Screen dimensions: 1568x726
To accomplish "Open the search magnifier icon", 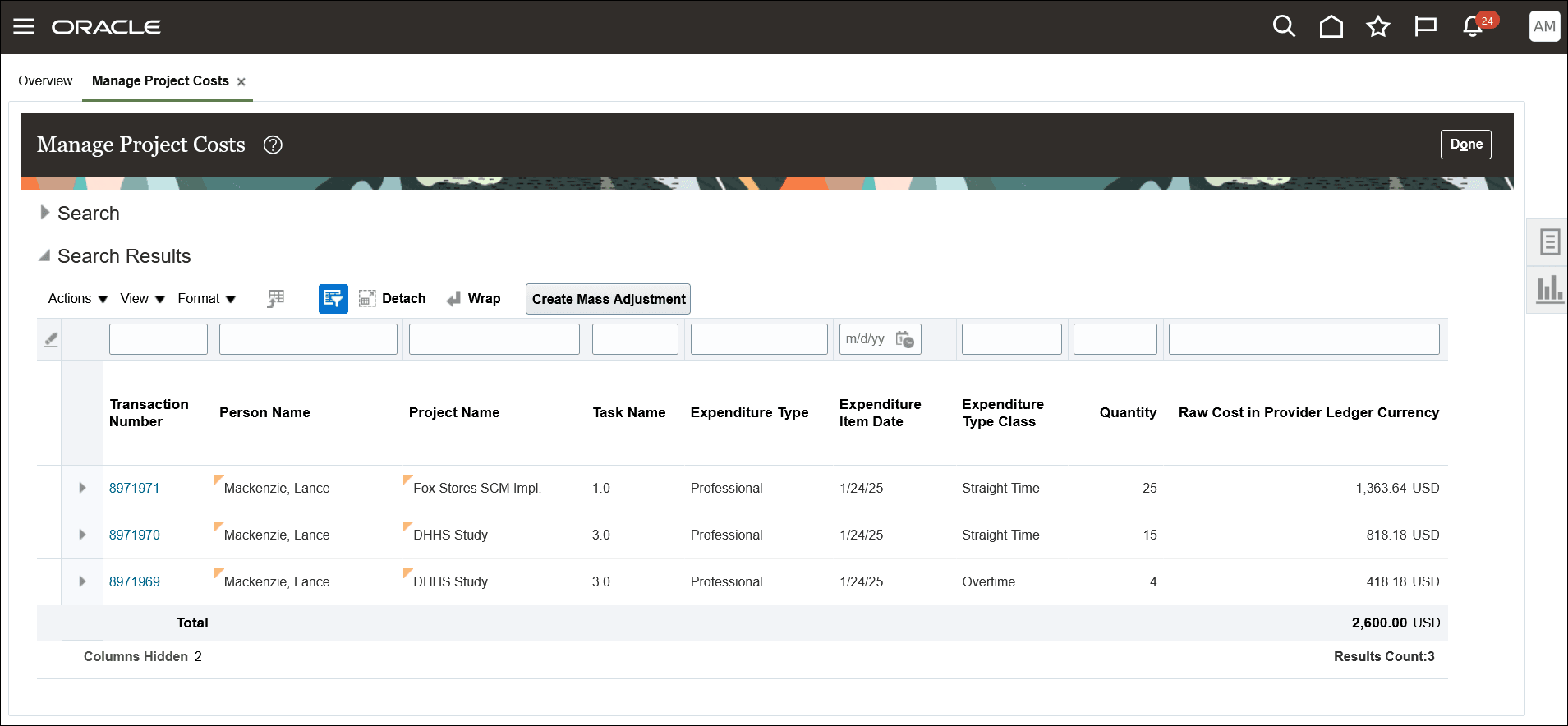I will (x=1284, y=26).
